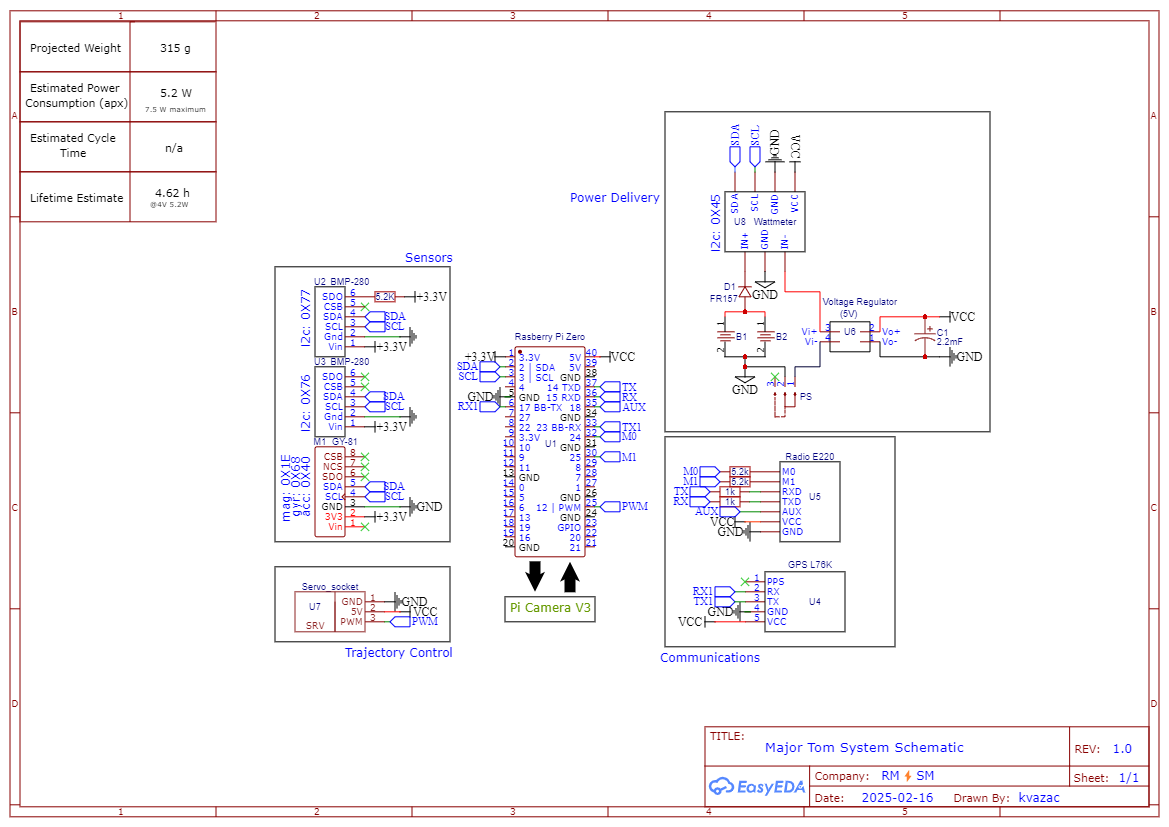Viewport: 1169px width, 827px height.
Task: Select the C1 2.2mF capacitor symbol
Action: pos(925,336)
